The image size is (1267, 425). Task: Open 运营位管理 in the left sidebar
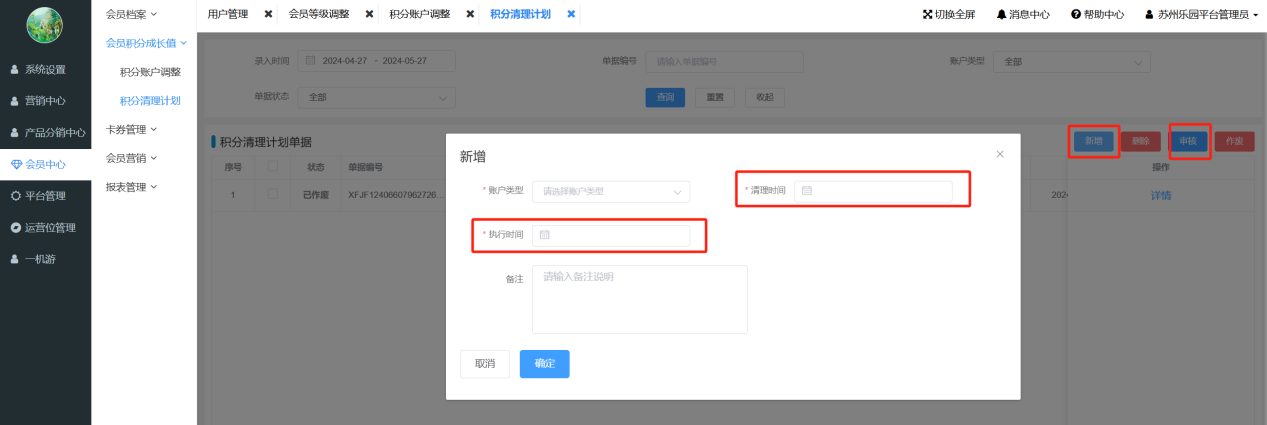[x=45, y=227]
